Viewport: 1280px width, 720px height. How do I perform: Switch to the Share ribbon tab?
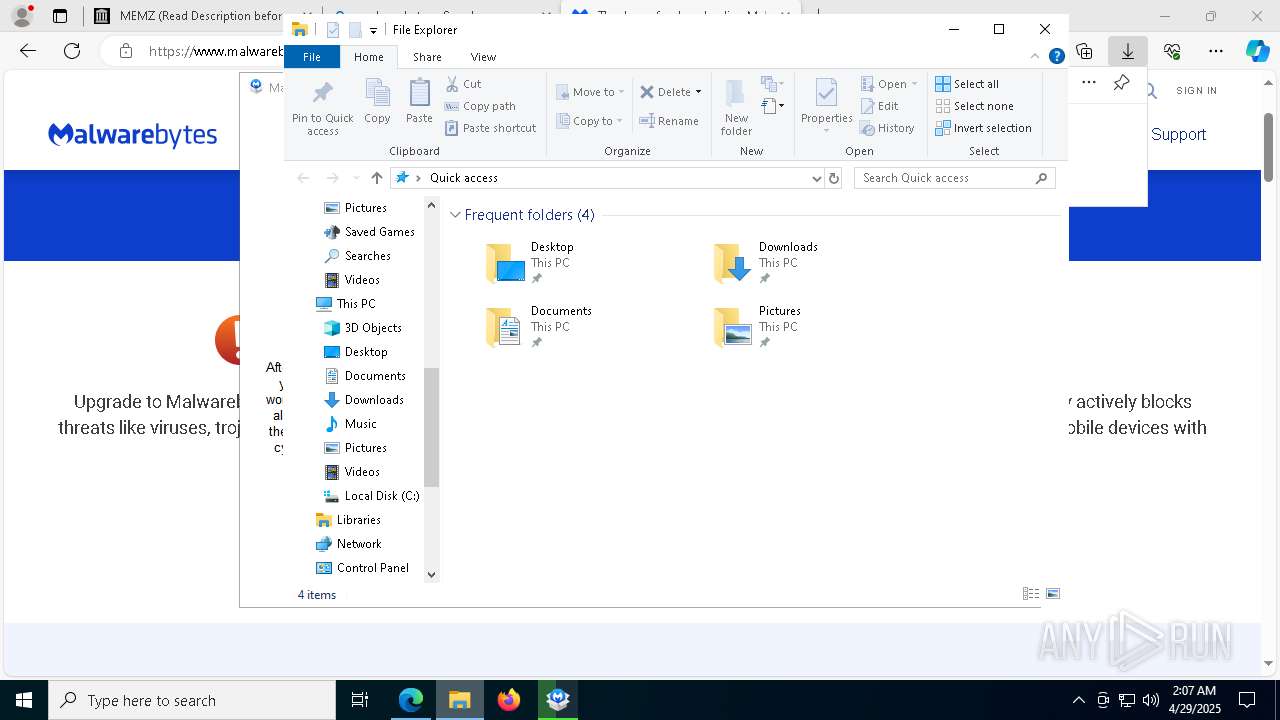427,57
